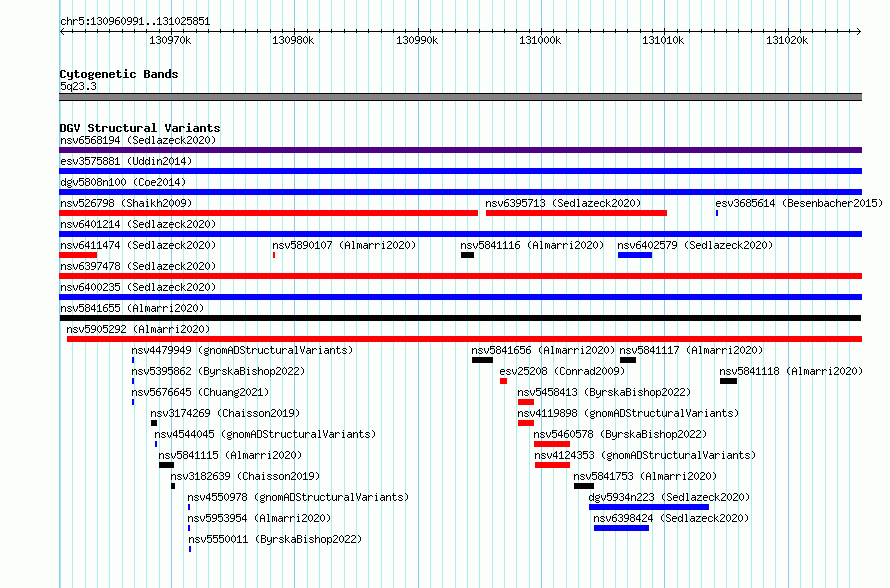Select the red bar under nsv5458413
This screenshot has height=588, width=890.
tap(526, 402)
